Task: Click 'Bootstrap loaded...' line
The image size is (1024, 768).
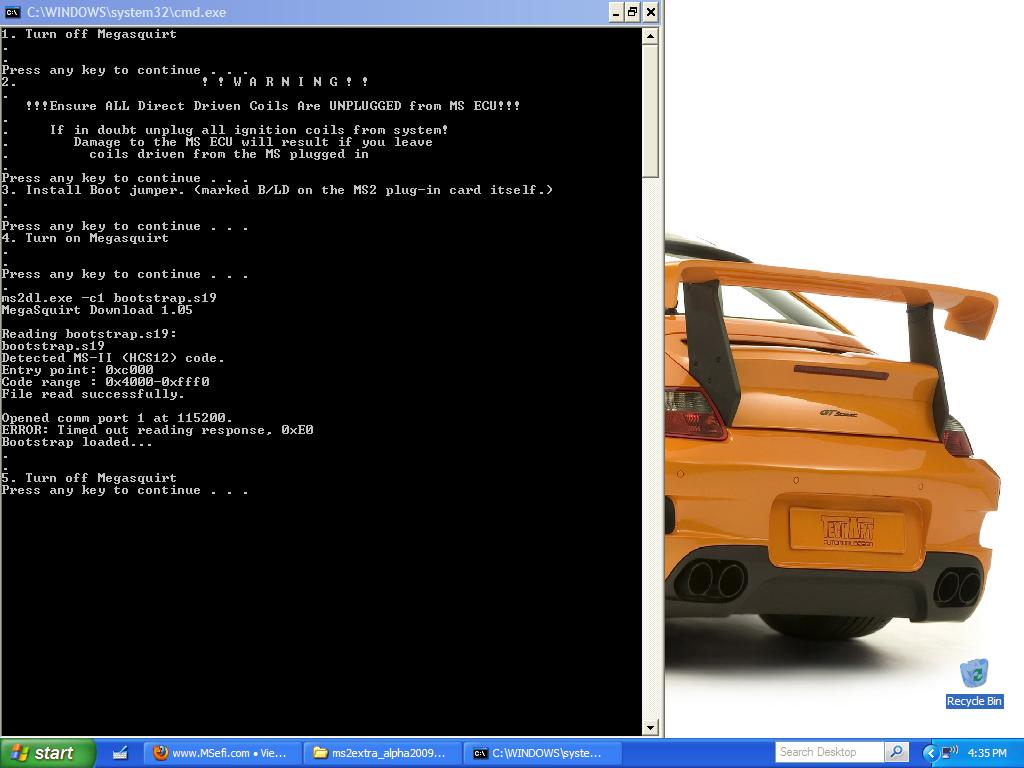Action: [x=77, y=442]
